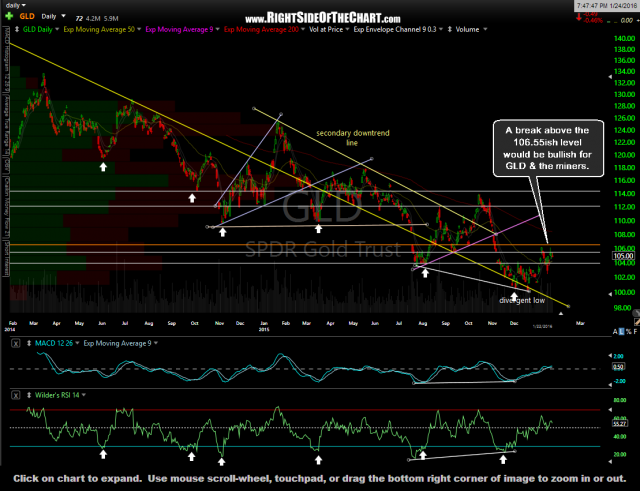This screenshot has width=640, height=491.
Task: Click the move arrows beside GLD Daily
Action: click(x=17, y=29)
